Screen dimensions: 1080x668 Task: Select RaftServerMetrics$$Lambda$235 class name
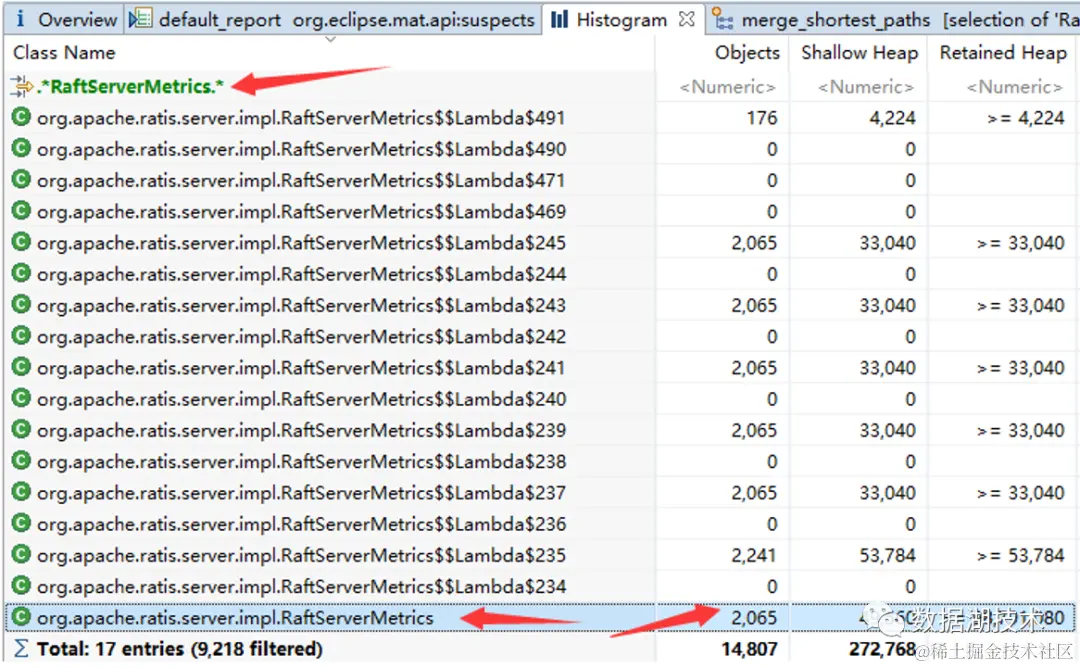coord(301,556)
